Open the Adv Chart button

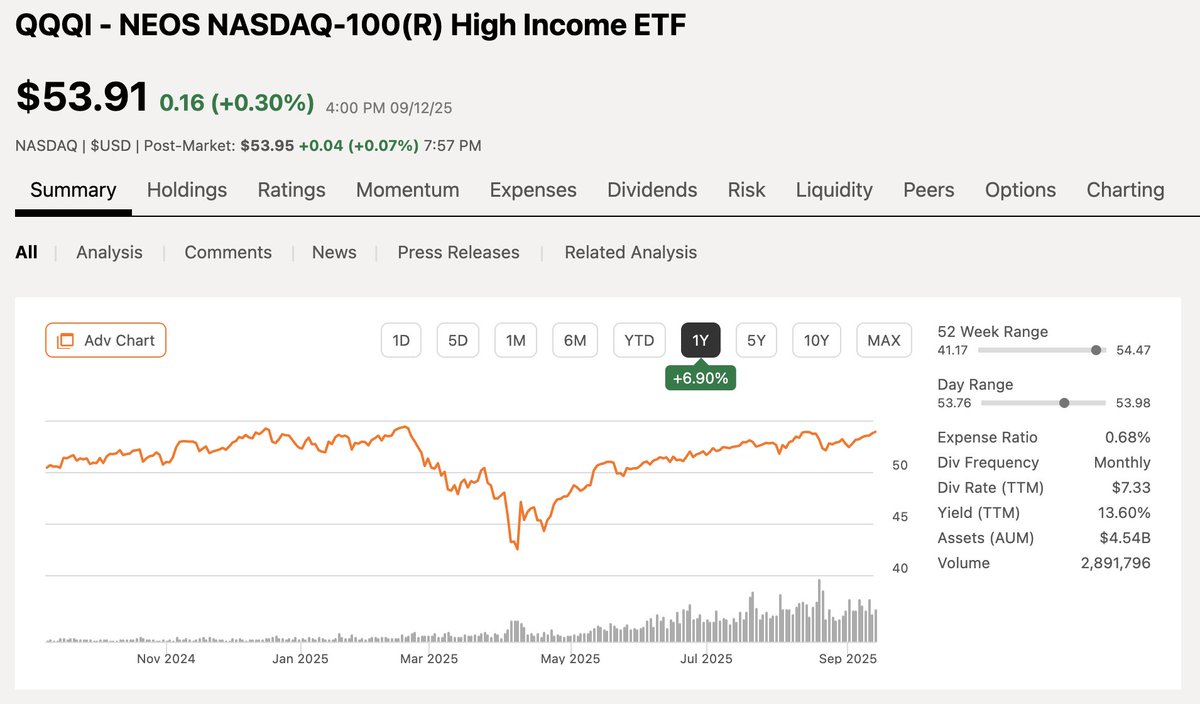click(106, 340)
